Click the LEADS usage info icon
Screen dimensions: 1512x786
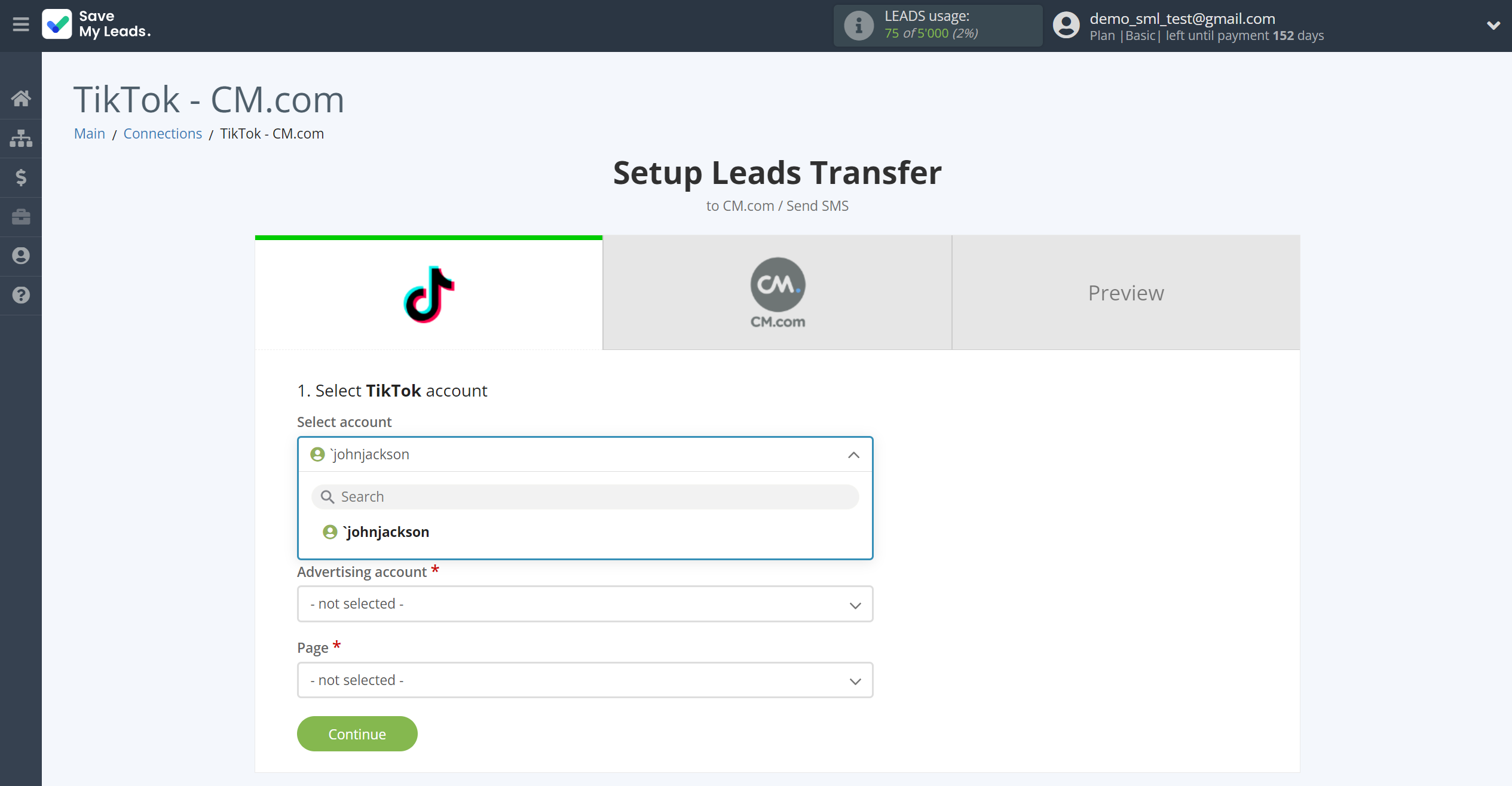tap(857, 24)
